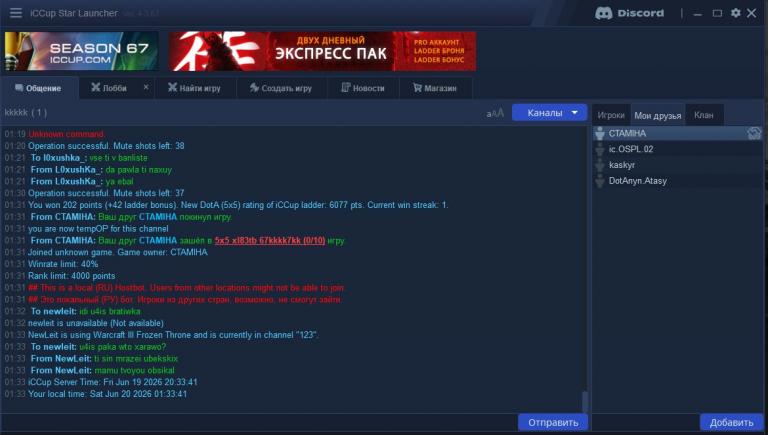The height and width of the screenshot is (435, 768).
Task: Select the Мои друзья tab
Action: point(657,116)
